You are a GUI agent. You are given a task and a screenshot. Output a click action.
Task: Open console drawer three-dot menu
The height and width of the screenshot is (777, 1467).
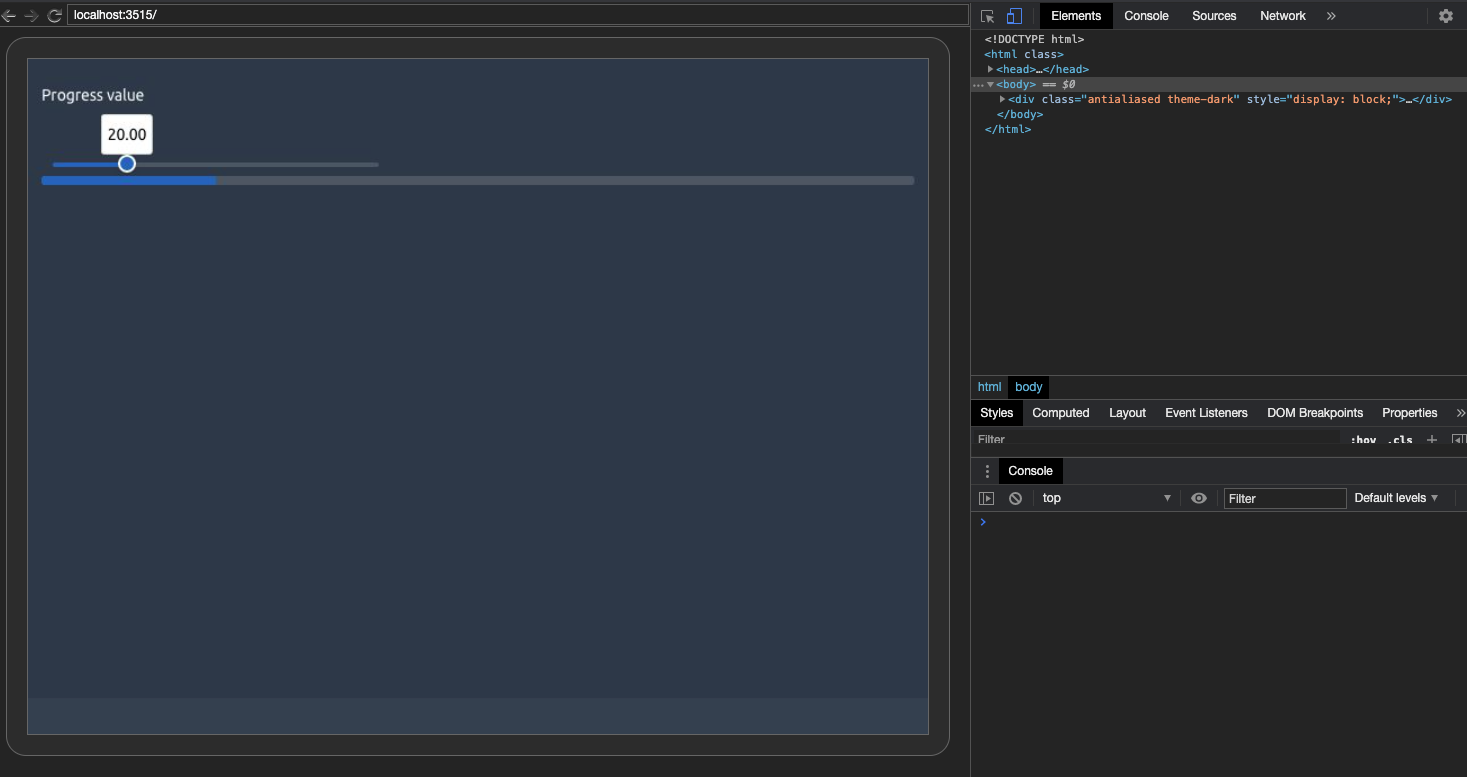987,471
